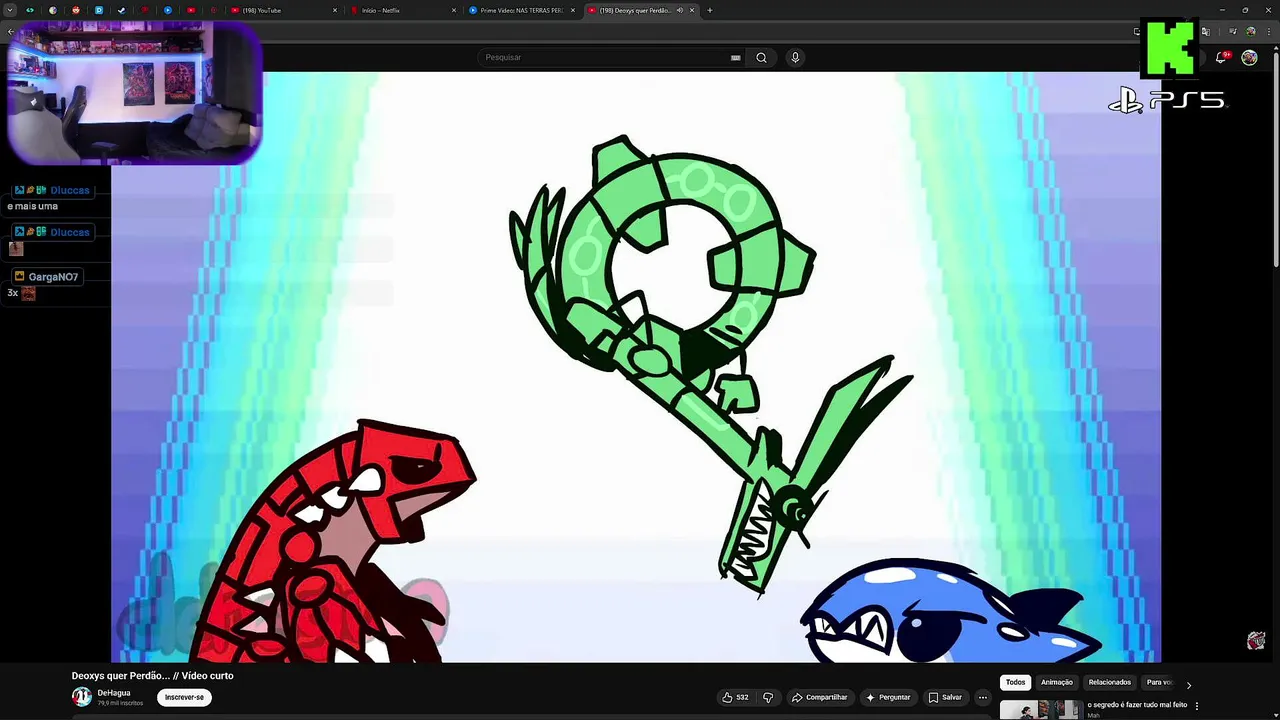
Task: Open a new browser tab
Action: [x=710, y=10]
